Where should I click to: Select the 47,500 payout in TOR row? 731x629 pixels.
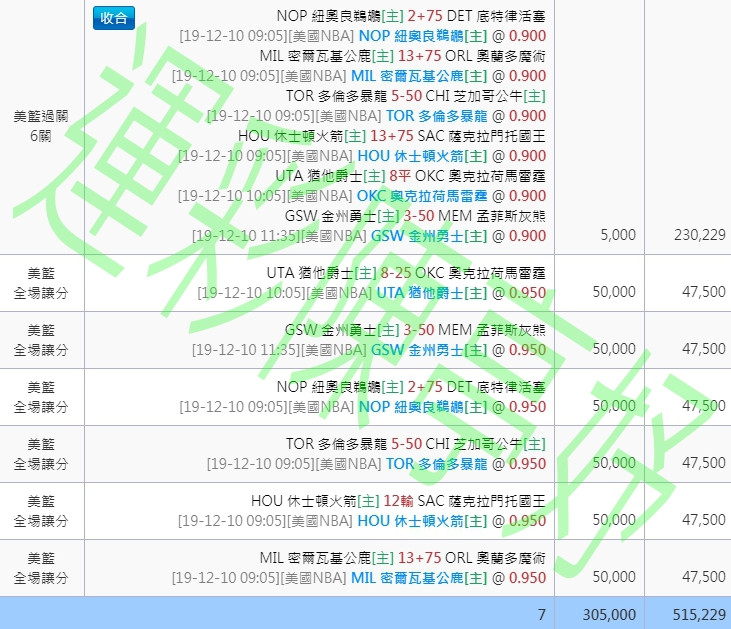tap(704, 463)
